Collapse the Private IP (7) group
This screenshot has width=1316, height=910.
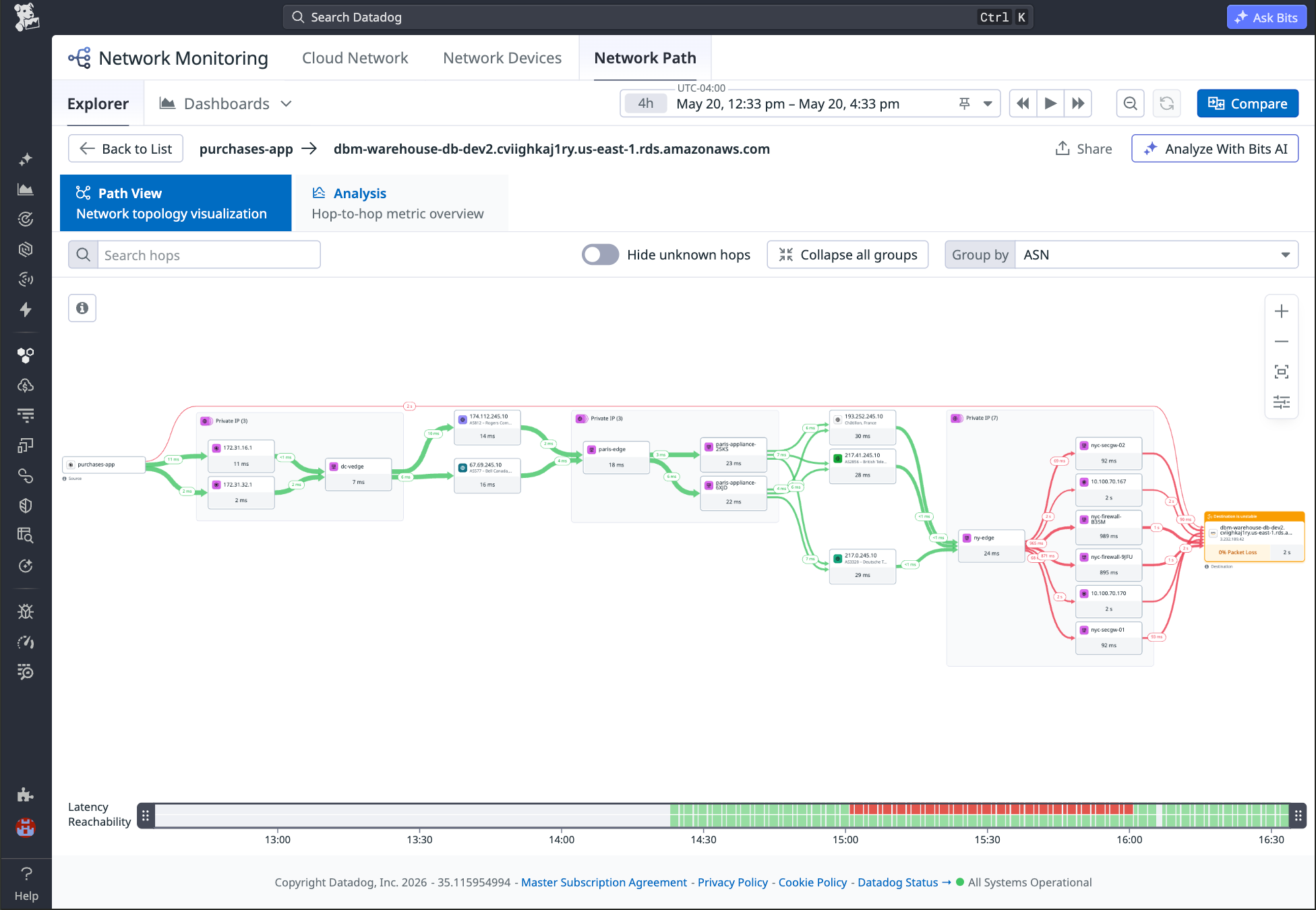pos(957,419)
